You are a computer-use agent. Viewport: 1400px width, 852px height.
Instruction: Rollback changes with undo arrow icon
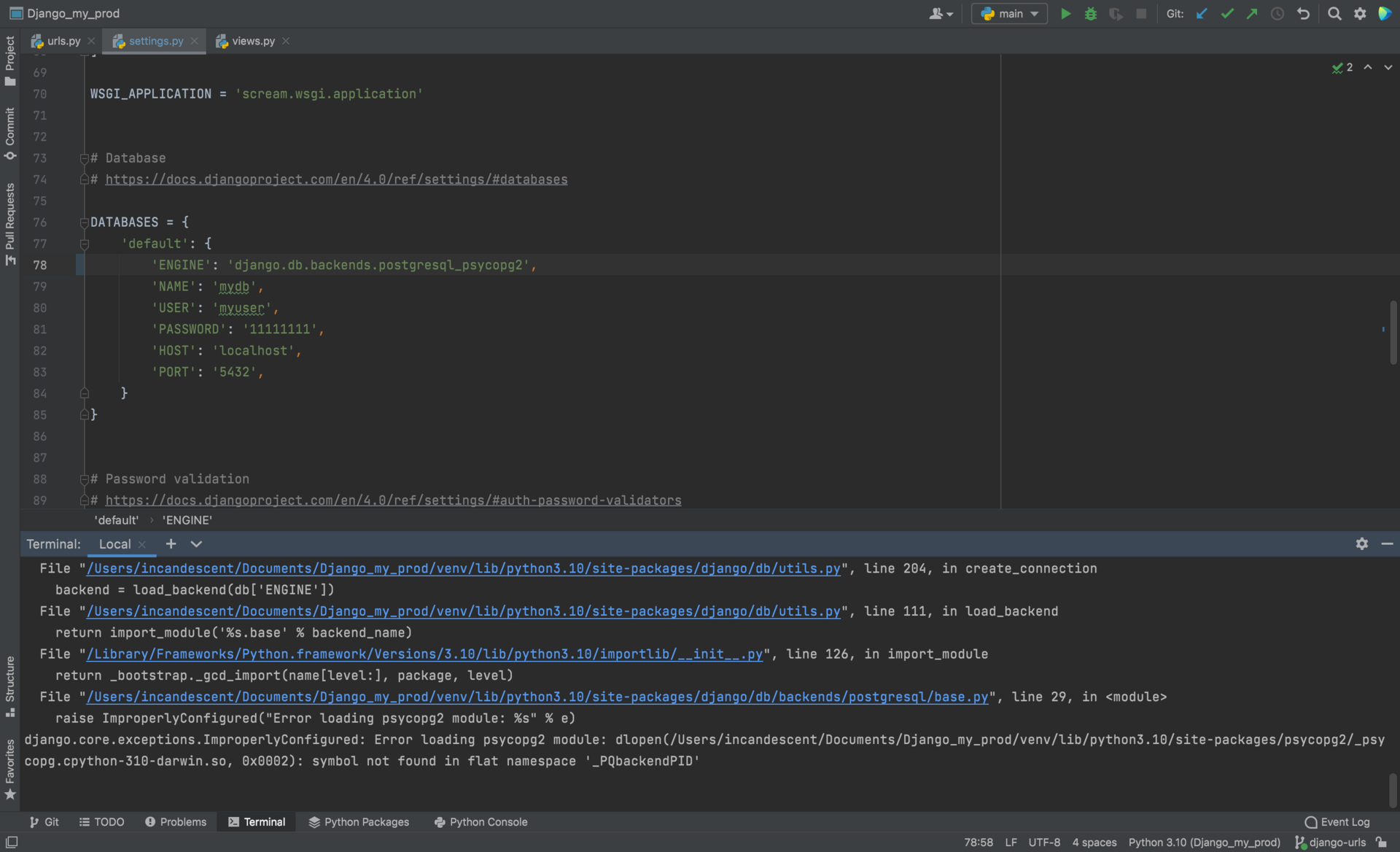[1303, 14]
